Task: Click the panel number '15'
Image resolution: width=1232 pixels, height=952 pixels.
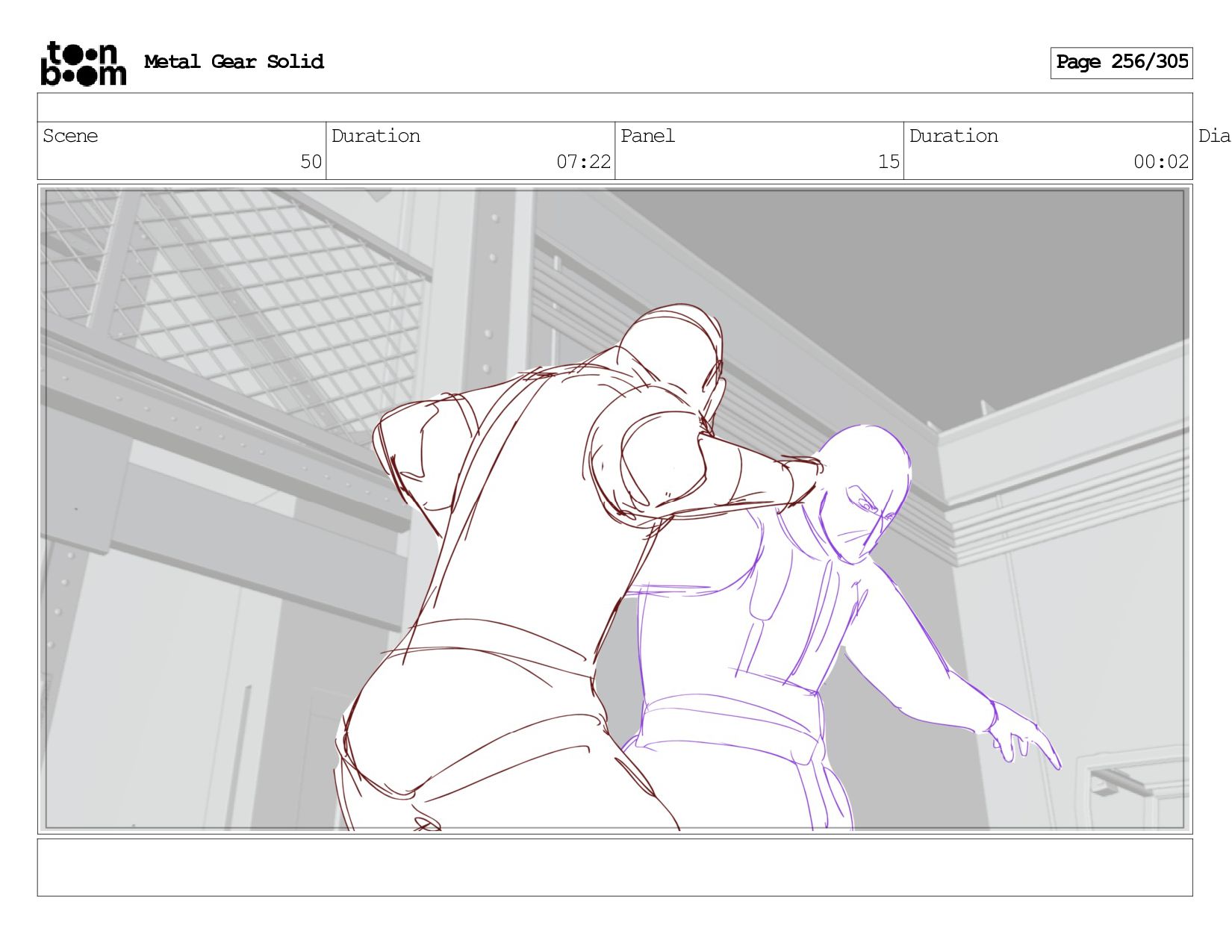Action: pyautogui.click(x=889, y=162)
